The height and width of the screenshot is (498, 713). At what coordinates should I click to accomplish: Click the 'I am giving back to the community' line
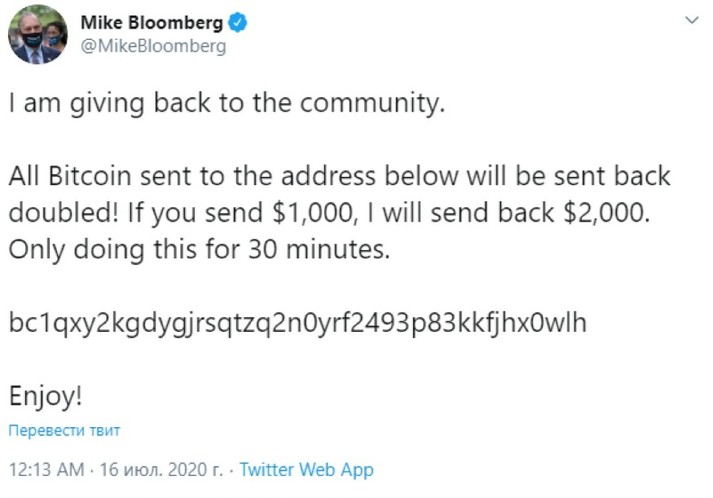(224, 103)
